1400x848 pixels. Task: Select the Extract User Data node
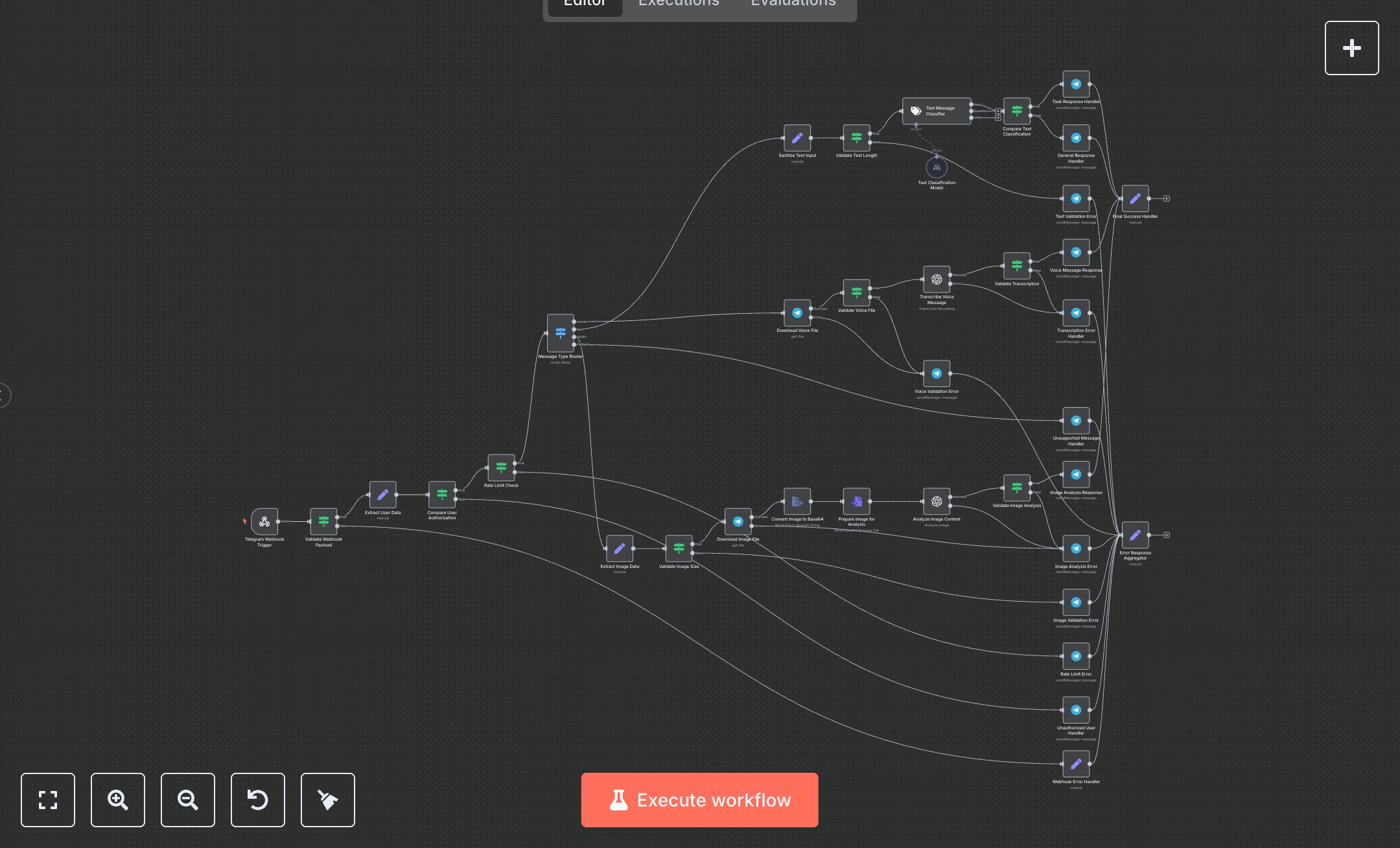382,495
